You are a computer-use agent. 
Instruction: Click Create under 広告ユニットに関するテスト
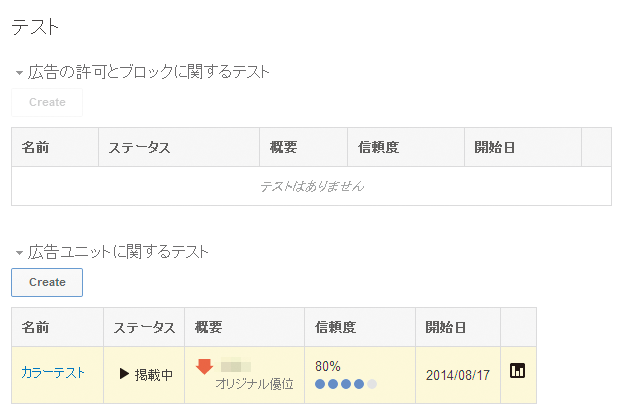click(47, 282)
